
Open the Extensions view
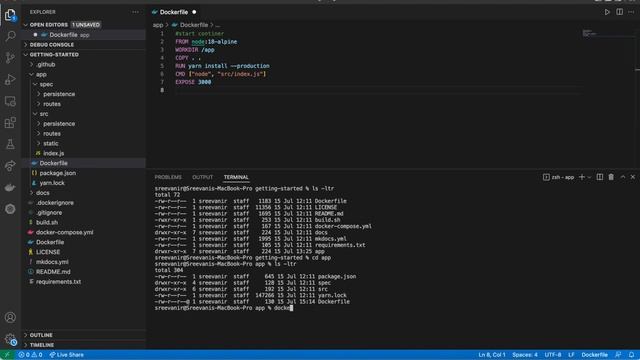click(10, 122)
